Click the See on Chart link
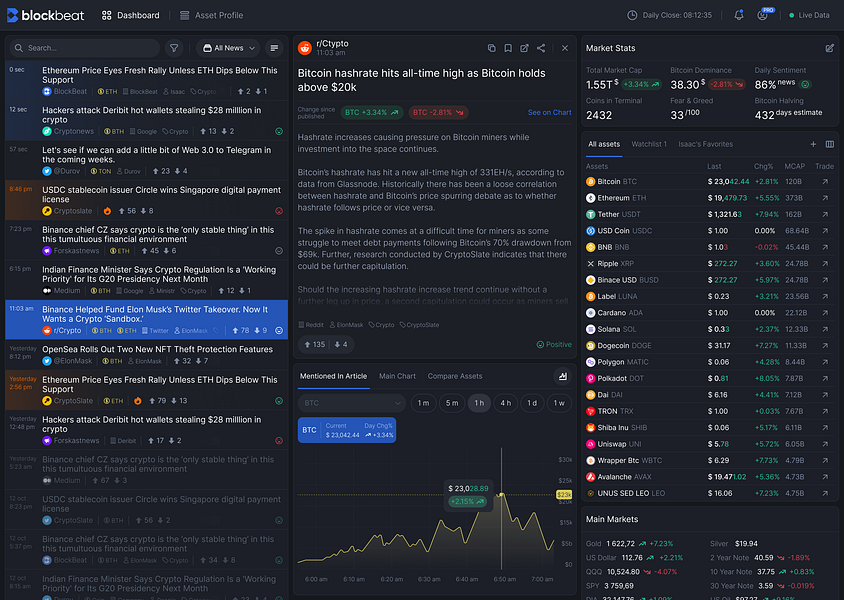 (x=550, y=112)
